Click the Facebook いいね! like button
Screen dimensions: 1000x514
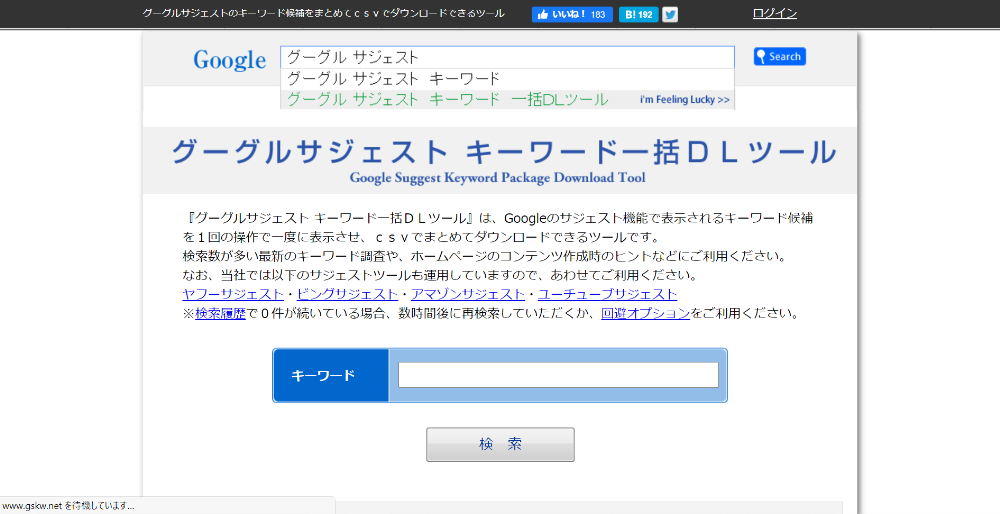pyautogui.click(x=572, y=14)
